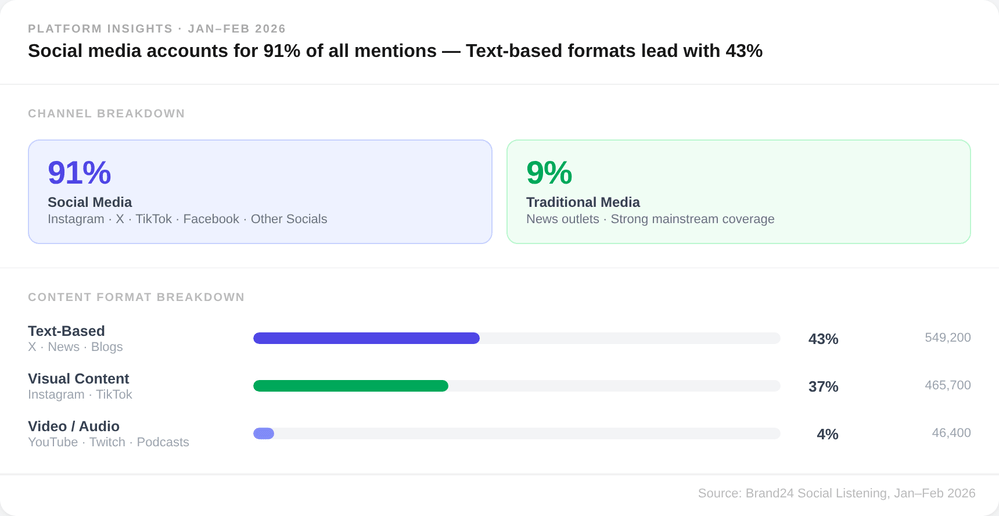Click the Traditional Media card title
This screenshot has height=516, width=999.
tap(583, 202)
